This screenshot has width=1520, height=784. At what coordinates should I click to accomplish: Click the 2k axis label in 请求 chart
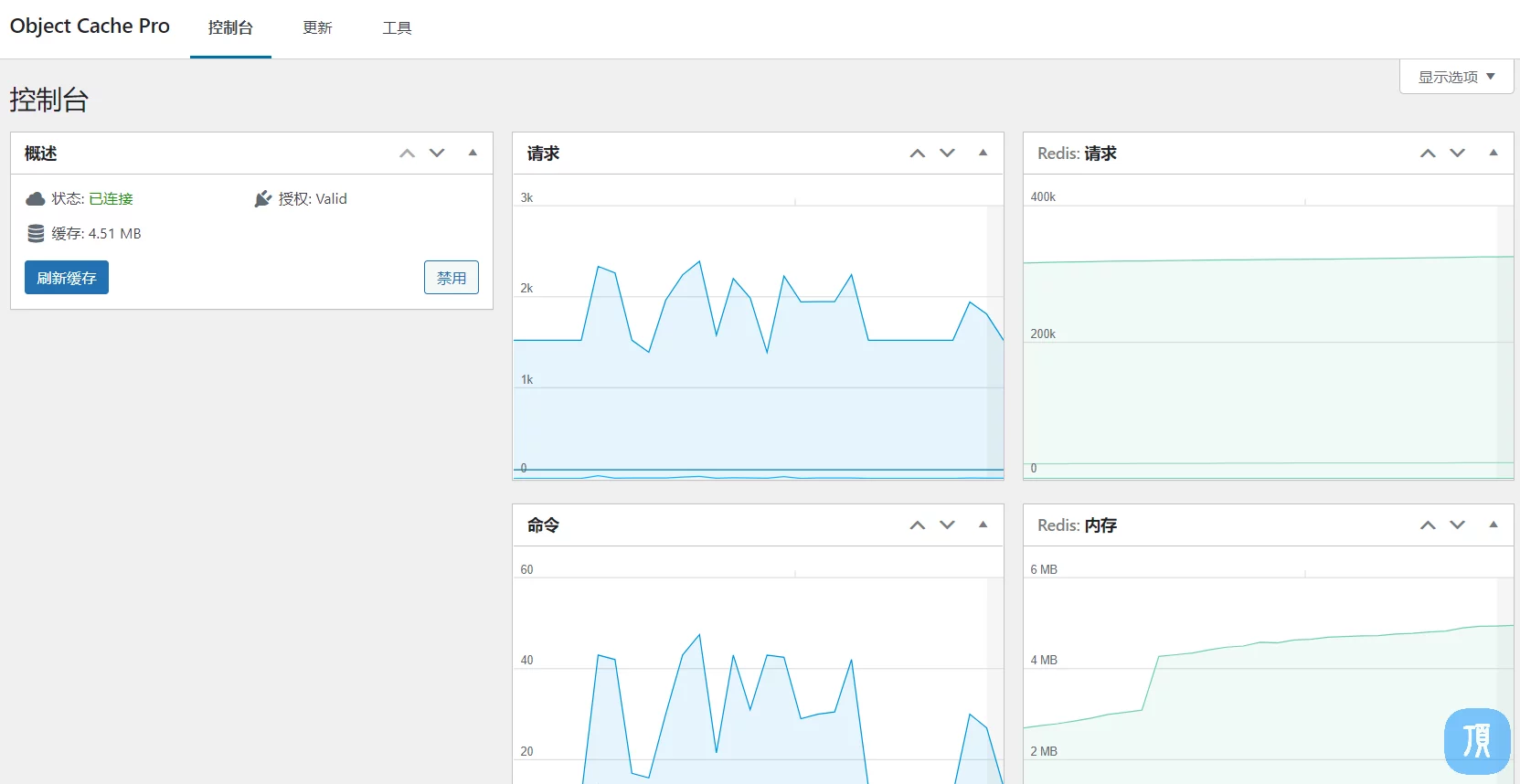click(x=526, y=288)
